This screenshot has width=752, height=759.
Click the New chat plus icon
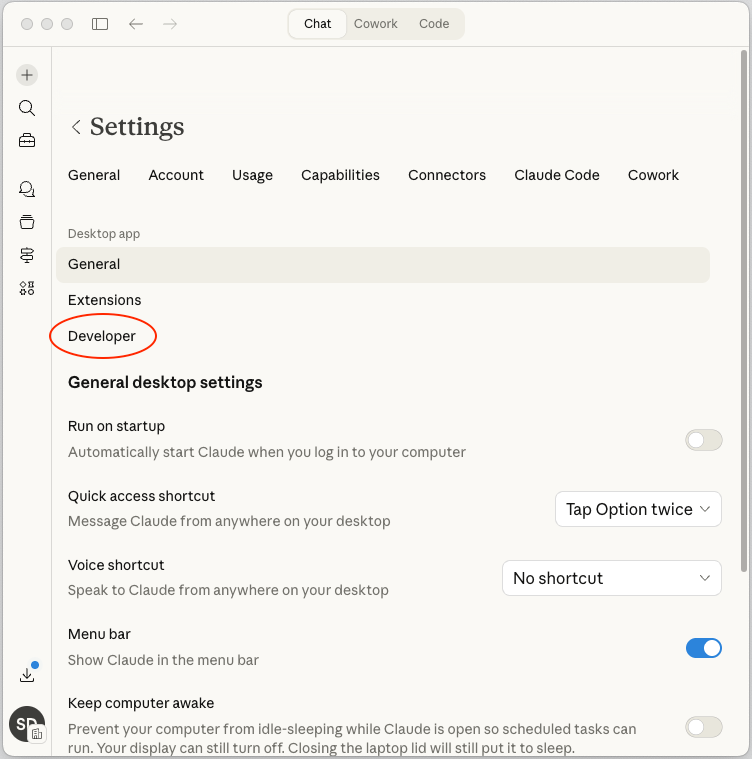point(27,75)
